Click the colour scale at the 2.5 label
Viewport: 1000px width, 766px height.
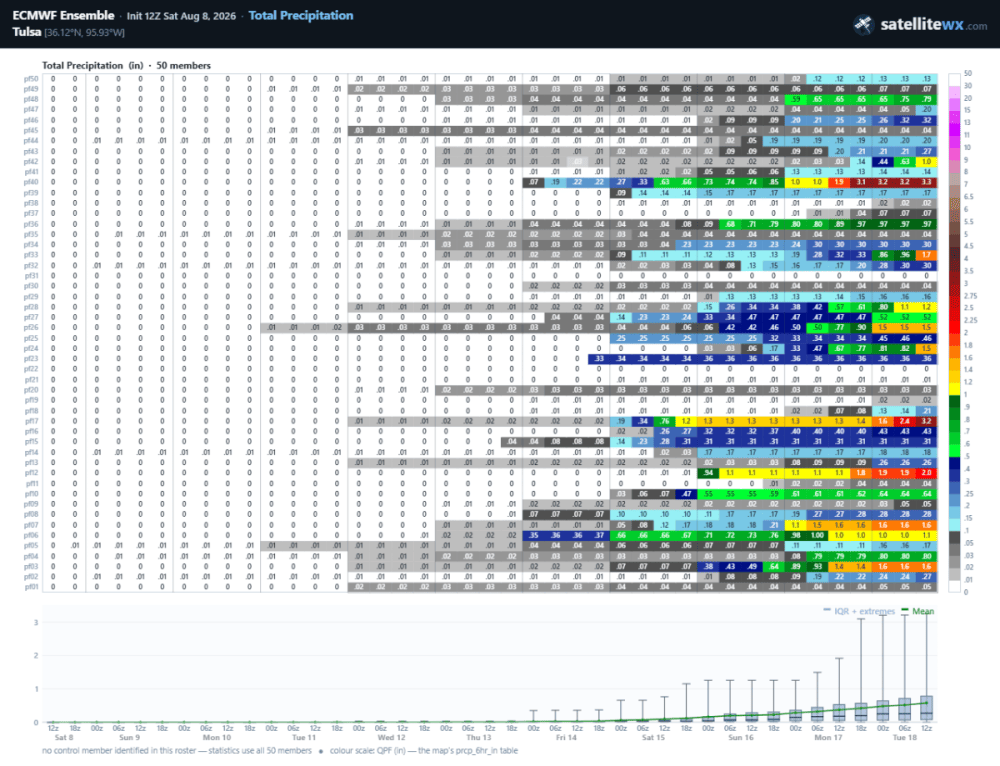[x=969, y=307]
